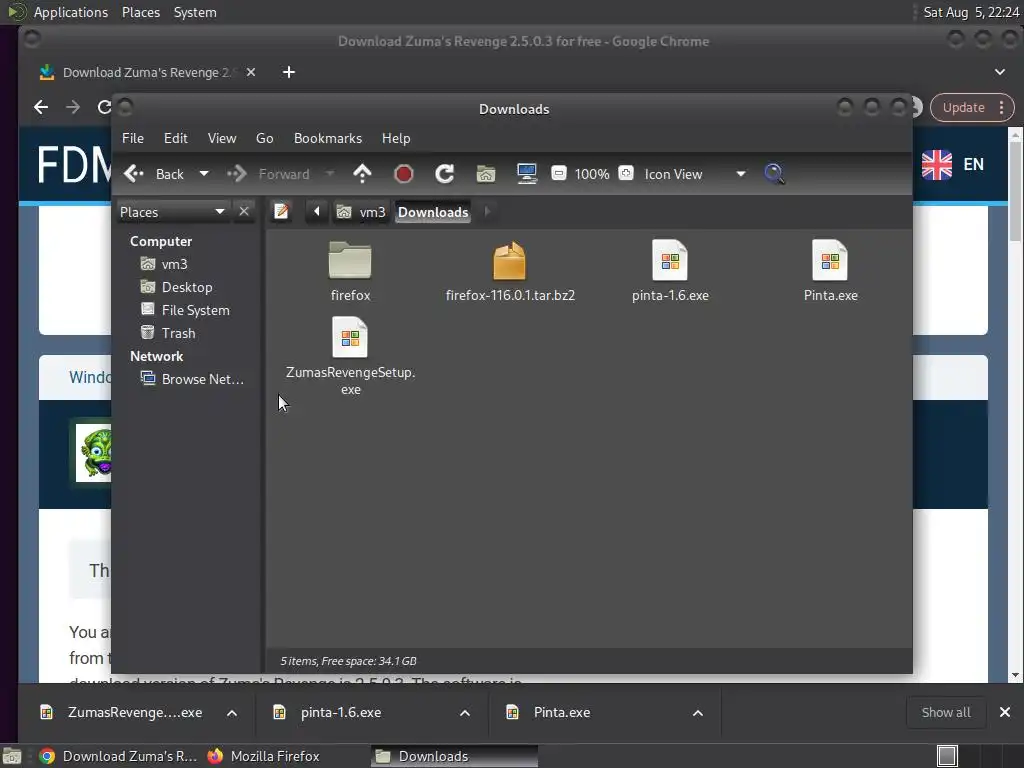Open the Icon View mode dropdown
This screenshot has width=1024, height=768.
[x=694, y=174]
